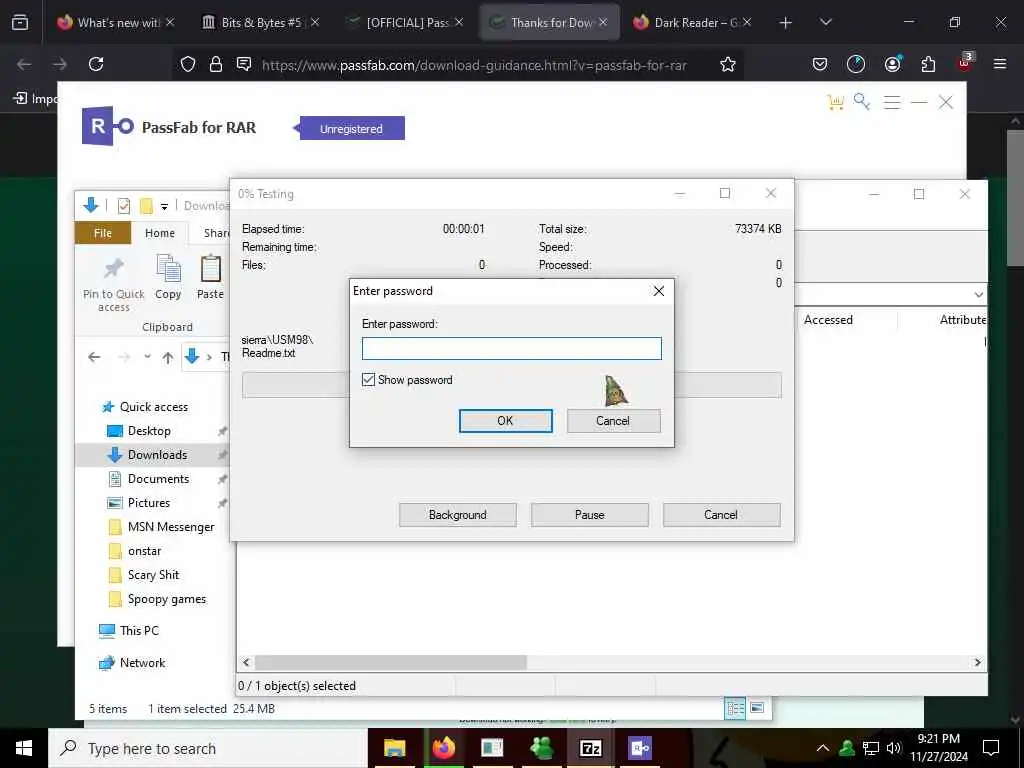Click taskbar search box

tap(208, 748)
